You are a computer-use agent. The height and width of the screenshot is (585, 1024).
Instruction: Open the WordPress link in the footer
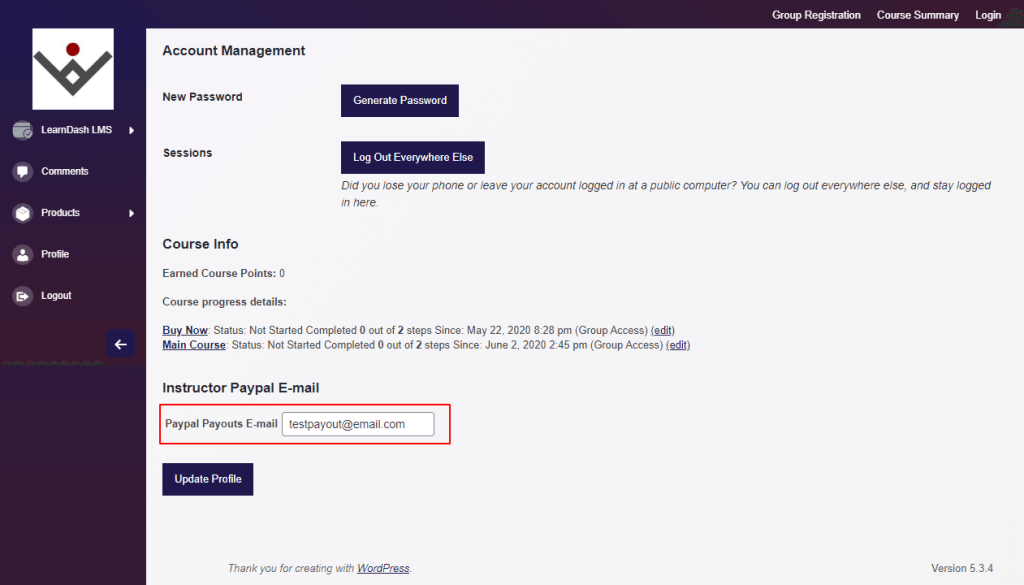pos(383,567)
